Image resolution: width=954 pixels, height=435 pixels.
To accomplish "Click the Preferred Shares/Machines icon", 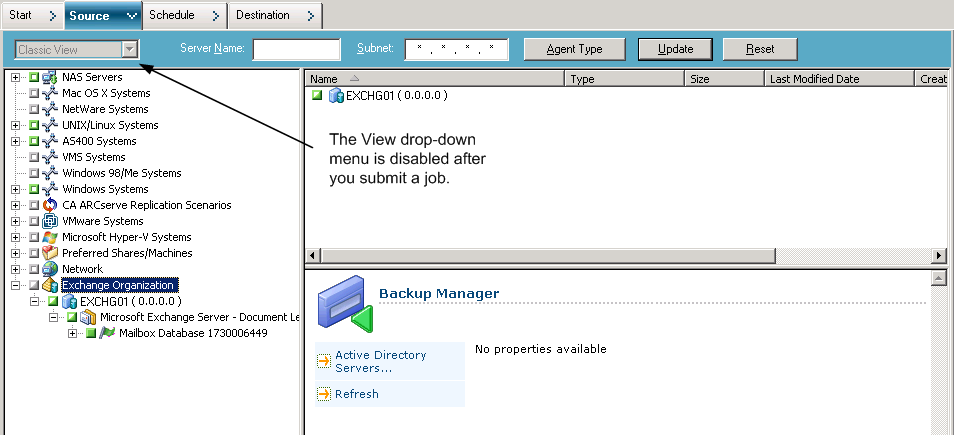I will pos(50,253).
